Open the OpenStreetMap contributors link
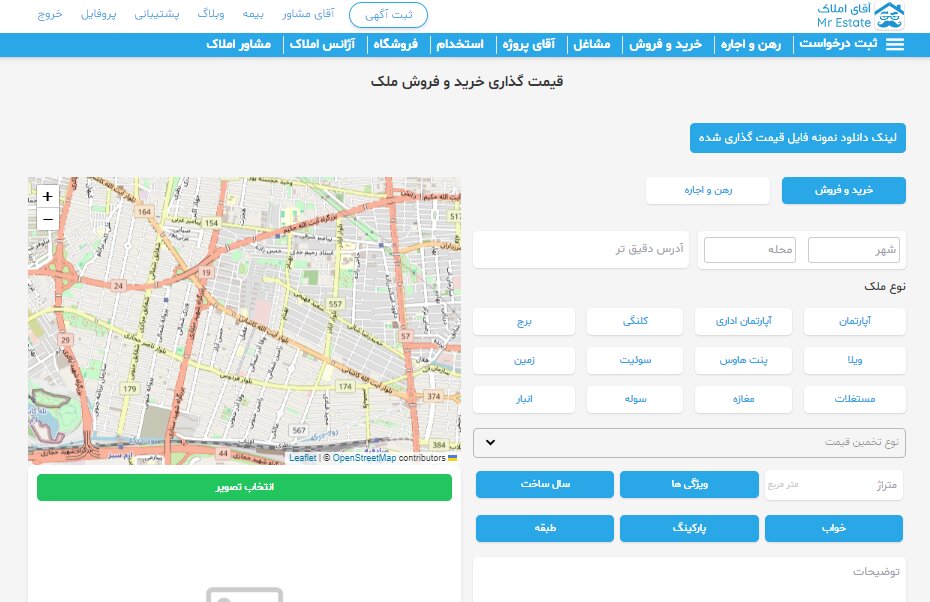930x602 pixels. pyautogui.click(x=364, y=458)
